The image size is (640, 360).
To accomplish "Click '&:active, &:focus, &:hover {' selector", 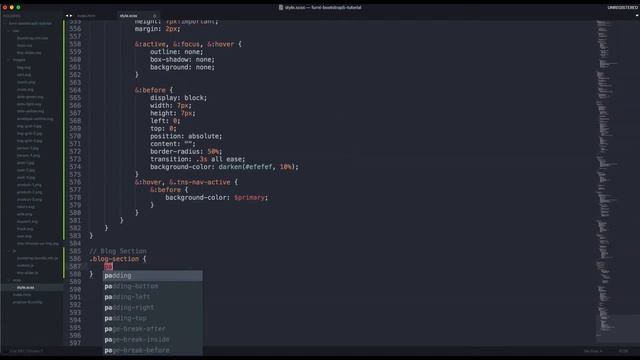I will 188,44.
